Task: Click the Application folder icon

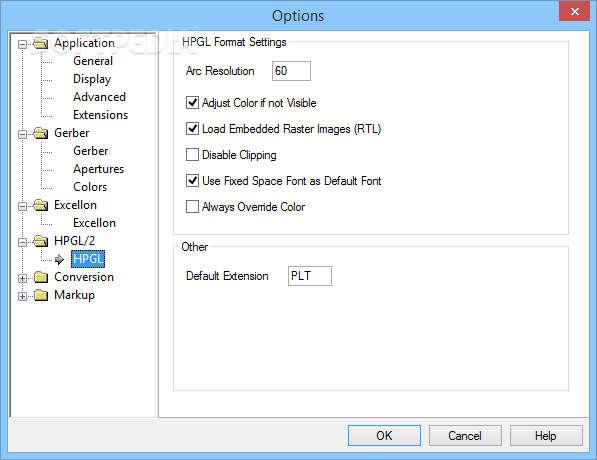Action: pos(41,43)
